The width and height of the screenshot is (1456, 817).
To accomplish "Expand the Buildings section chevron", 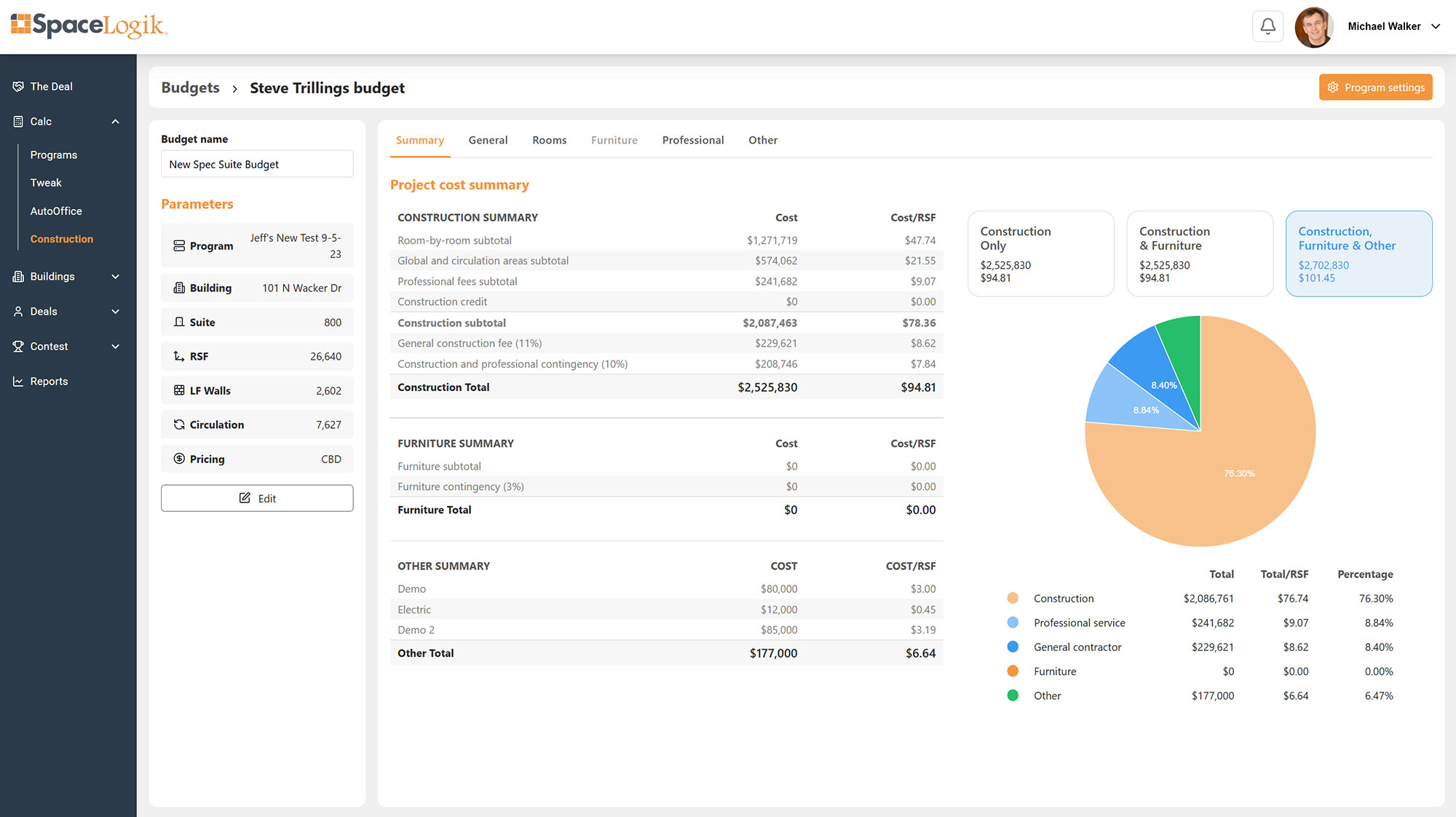I will [115, 277].
